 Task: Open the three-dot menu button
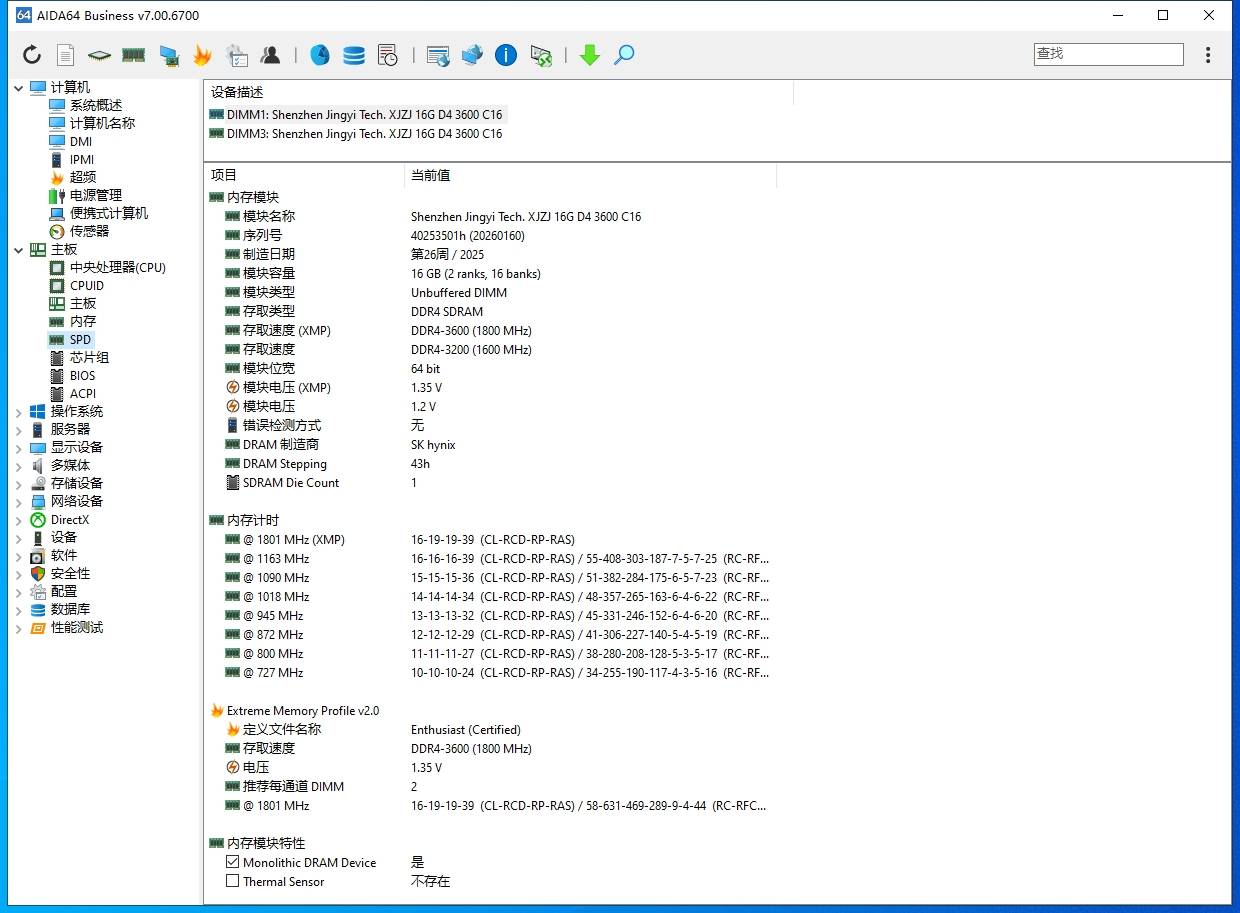pyautogui.click(x=1208, y=55)
